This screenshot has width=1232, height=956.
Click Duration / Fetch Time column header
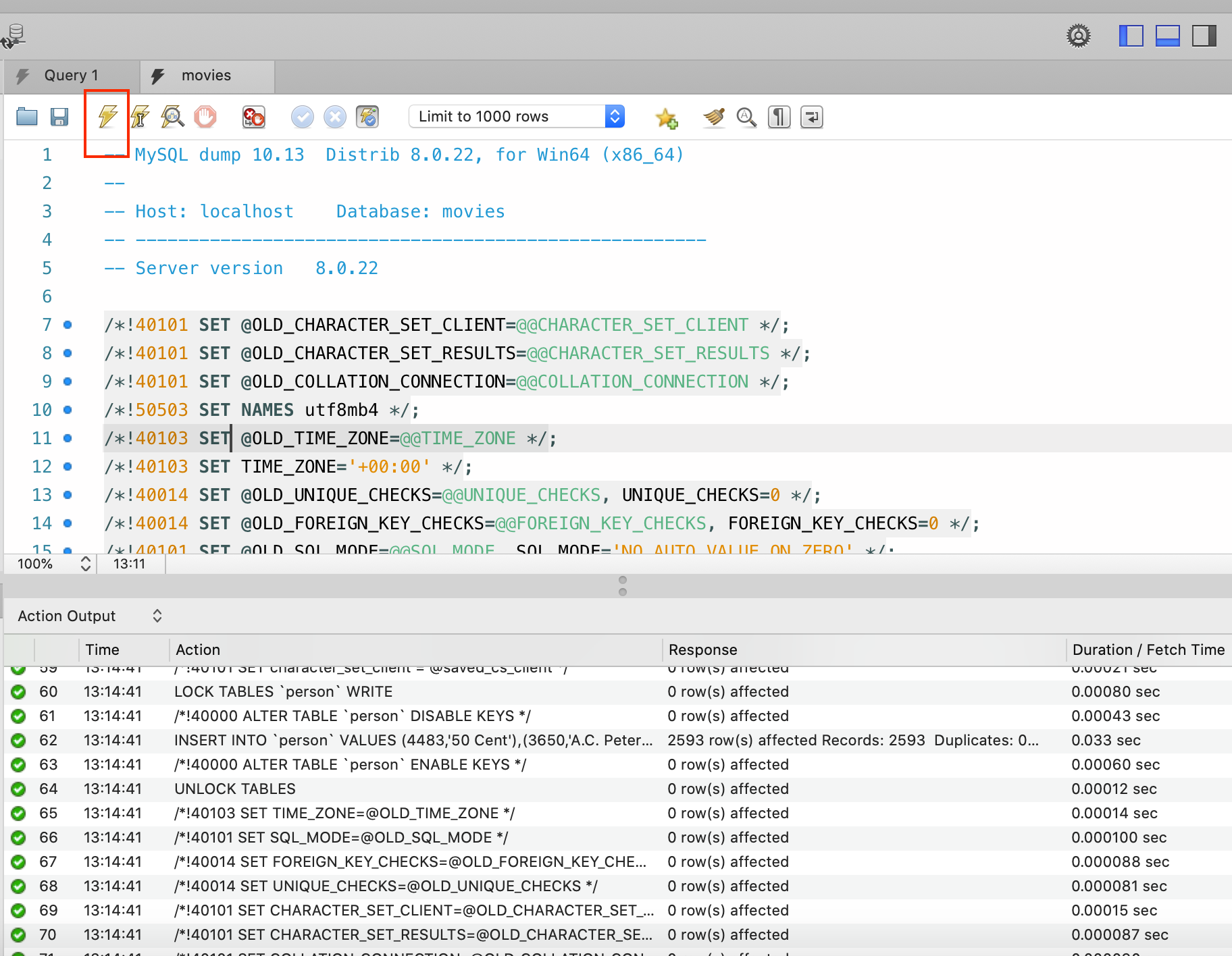pos(1148,649)
